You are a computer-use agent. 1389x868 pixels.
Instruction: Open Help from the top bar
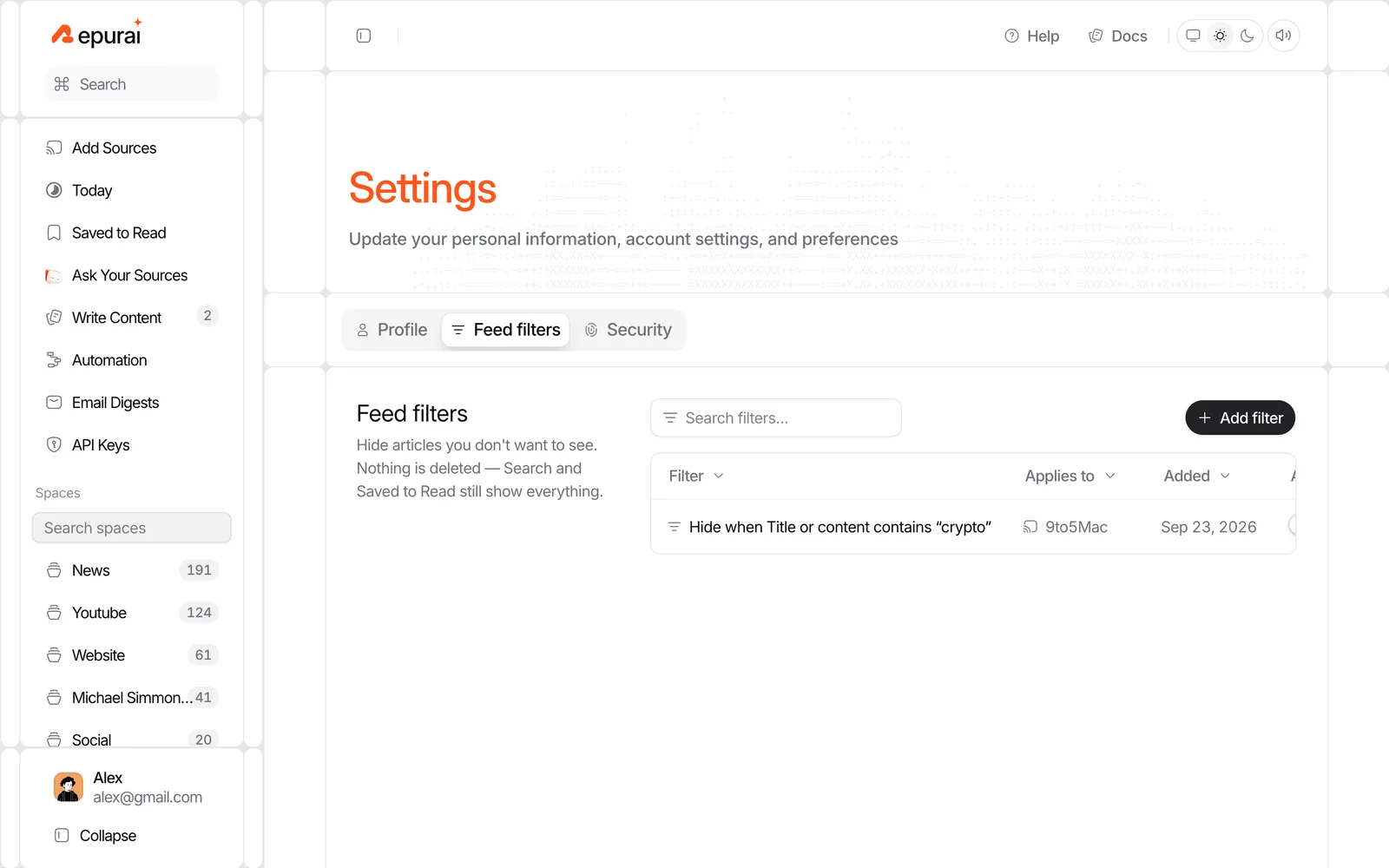click(x=1032, y=36)
